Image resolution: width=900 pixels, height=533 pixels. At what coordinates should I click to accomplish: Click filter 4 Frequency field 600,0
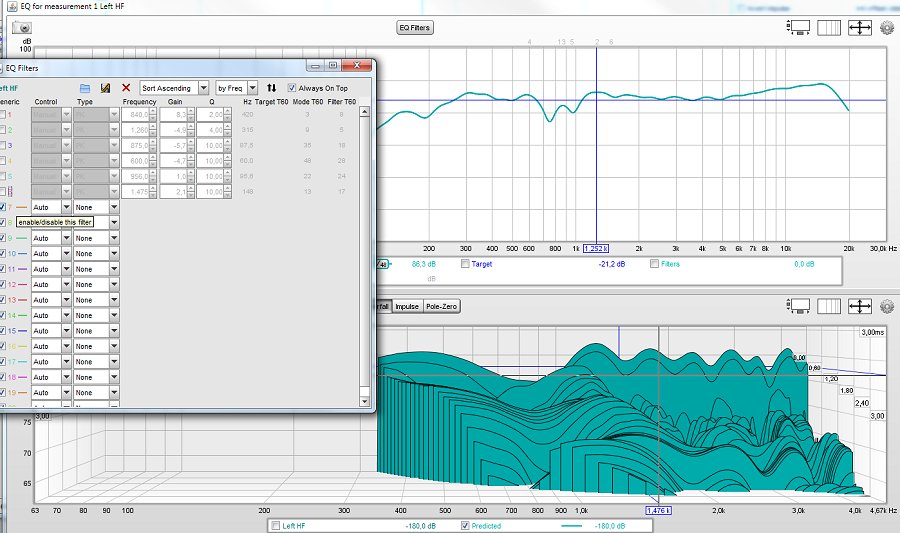click(135, 161)
